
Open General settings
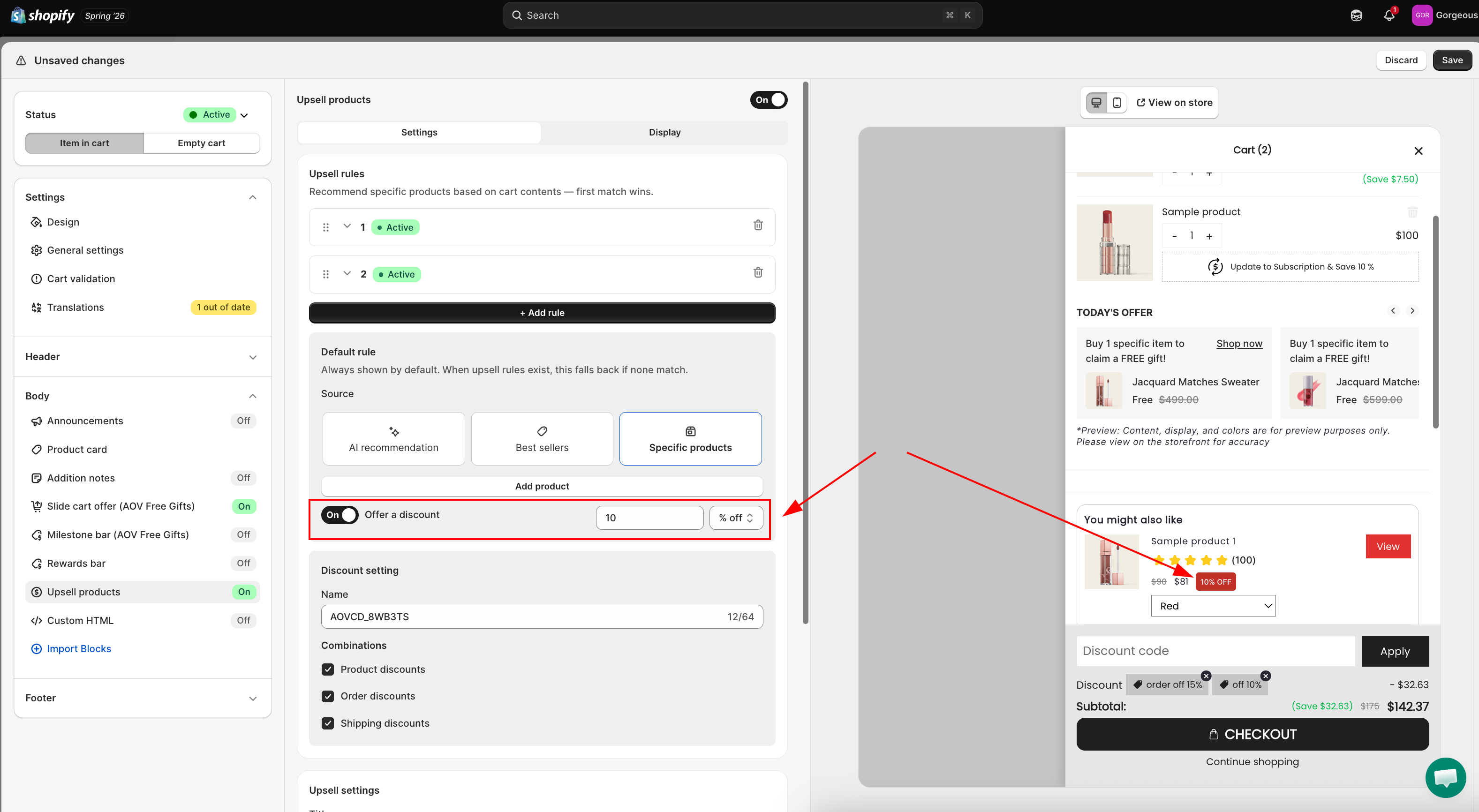(x=143, y=250)
